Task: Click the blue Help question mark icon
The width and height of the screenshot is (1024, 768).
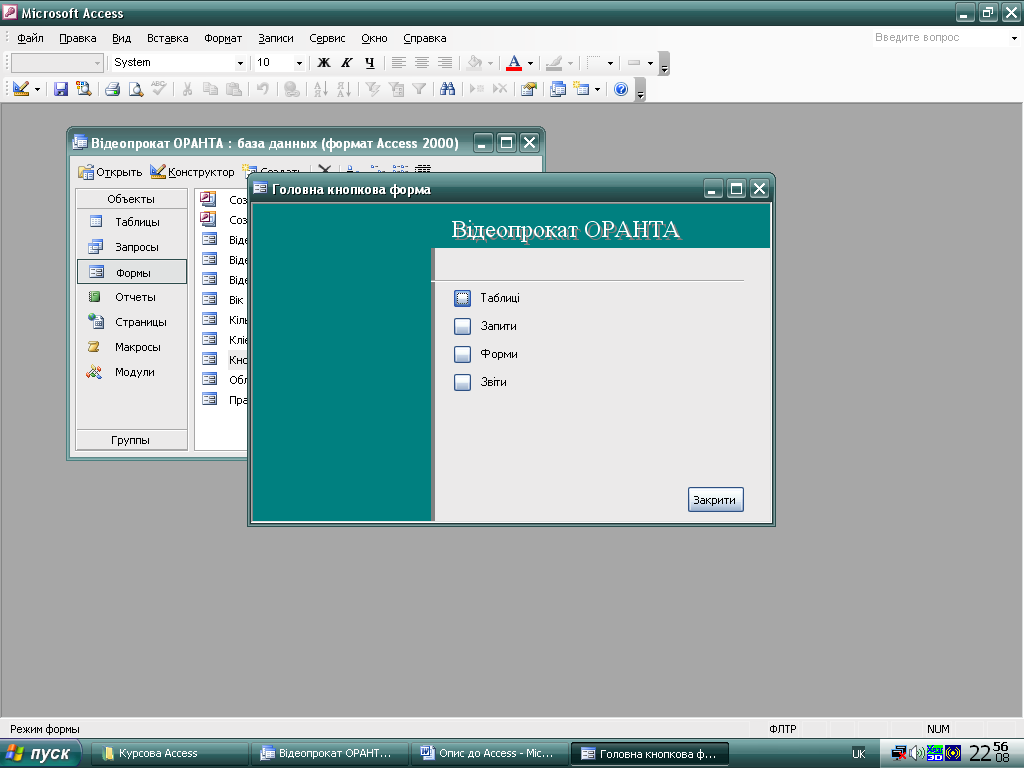Action: (621, 89)
